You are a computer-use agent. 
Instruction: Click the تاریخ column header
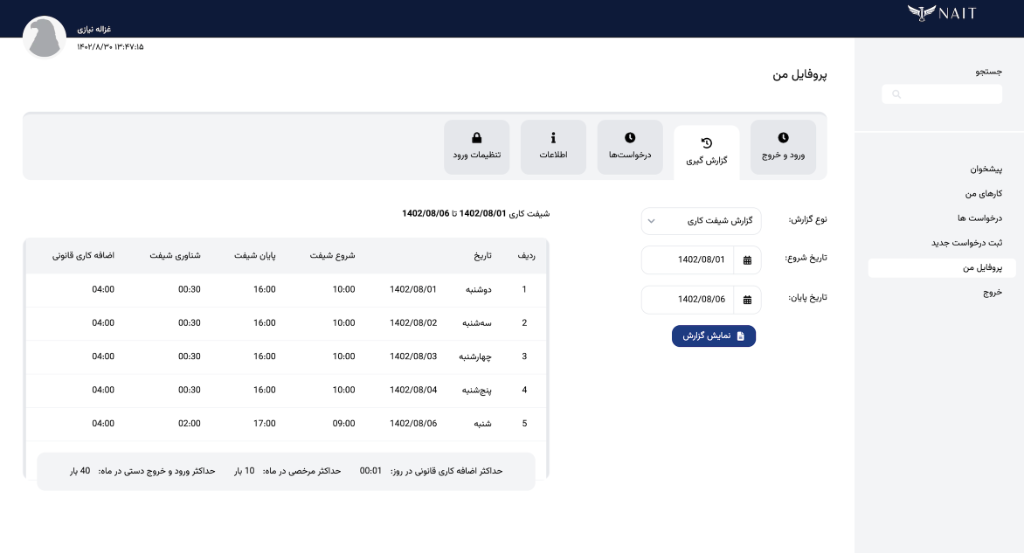pos(483,256)
